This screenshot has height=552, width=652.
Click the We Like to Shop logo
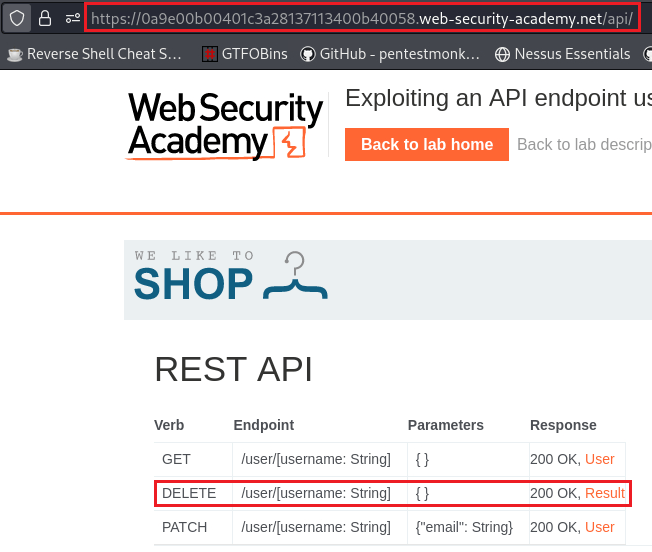(231, 275)
